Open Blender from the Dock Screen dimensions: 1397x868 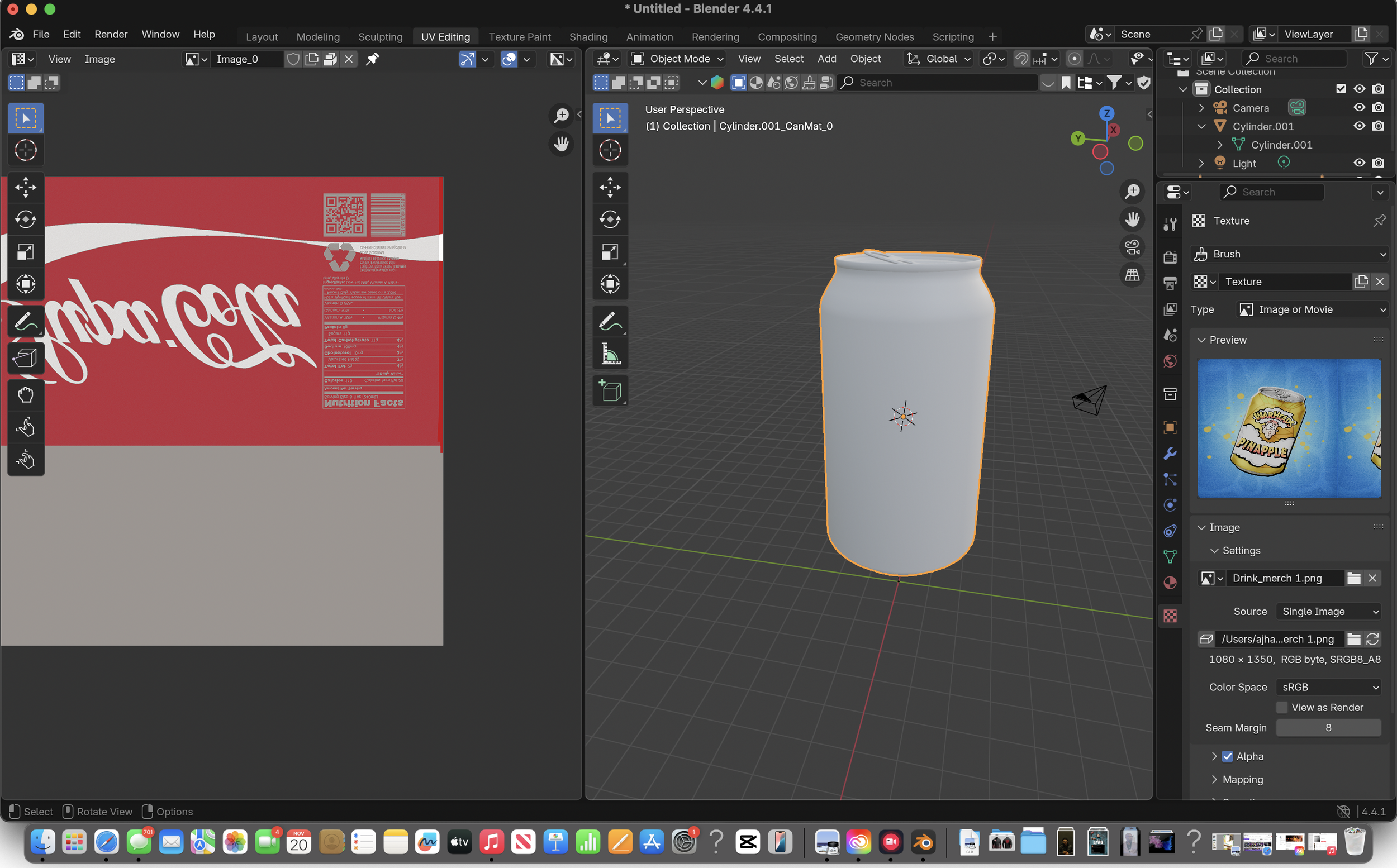pos(923,842)
